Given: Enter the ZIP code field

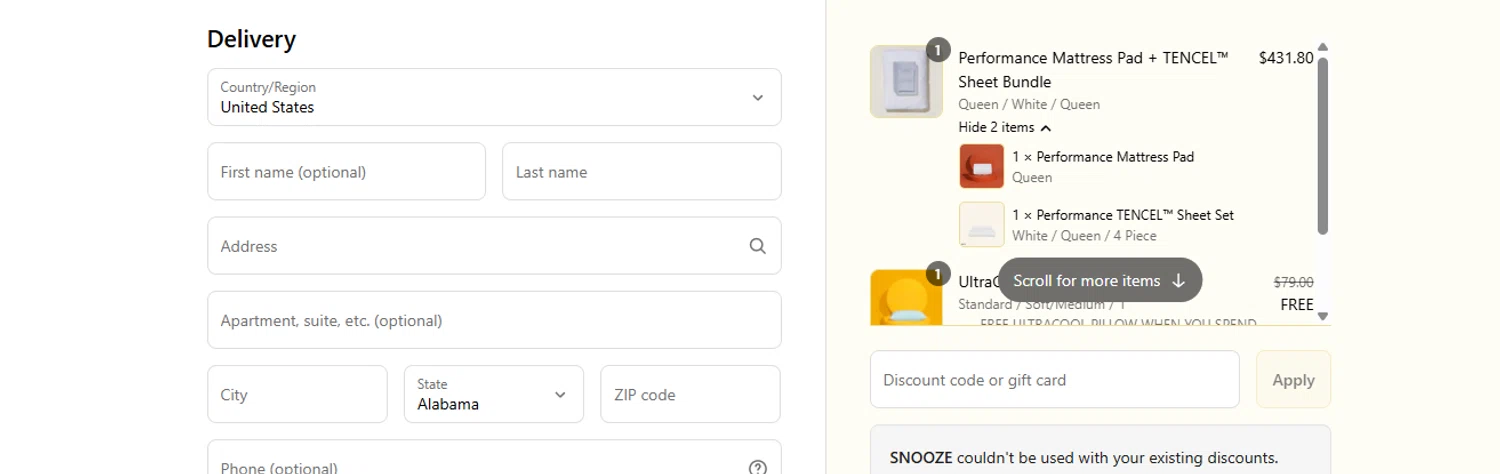Looking at the screenshot, I should point(690,394).
